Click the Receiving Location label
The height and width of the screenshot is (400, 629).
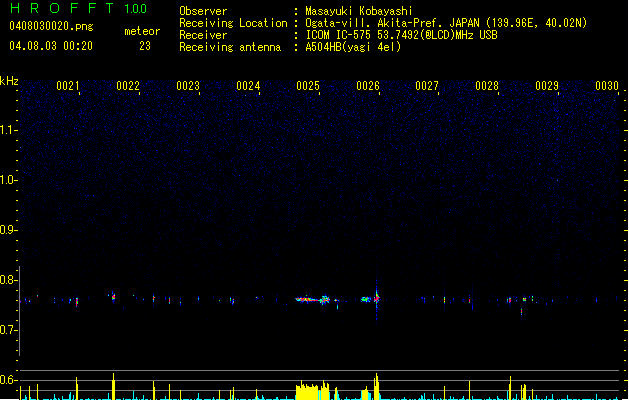pyautogui.click(x=233, y=23)
